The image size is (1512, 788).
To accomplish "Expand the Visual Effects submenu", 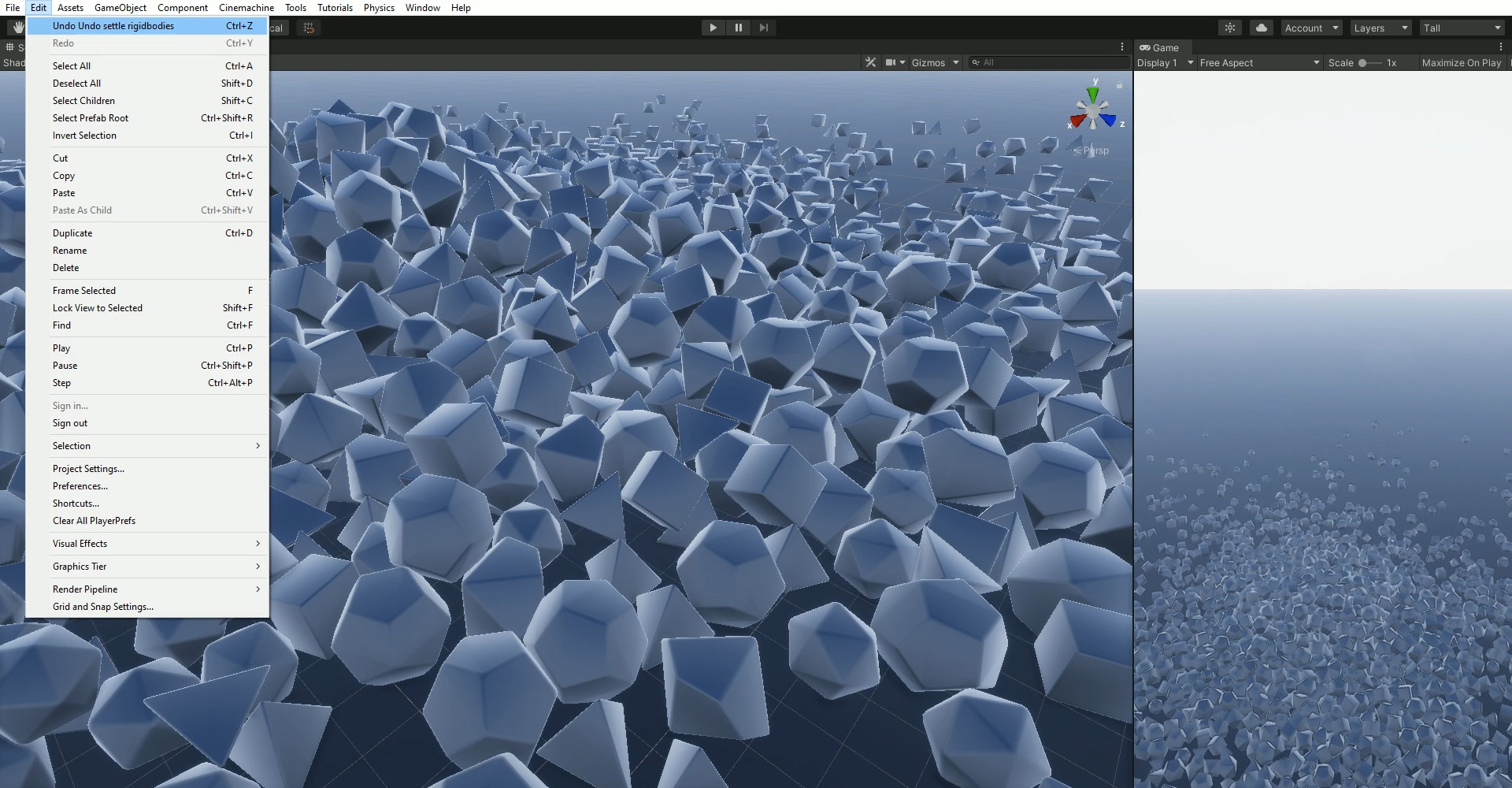I will 147,544.
